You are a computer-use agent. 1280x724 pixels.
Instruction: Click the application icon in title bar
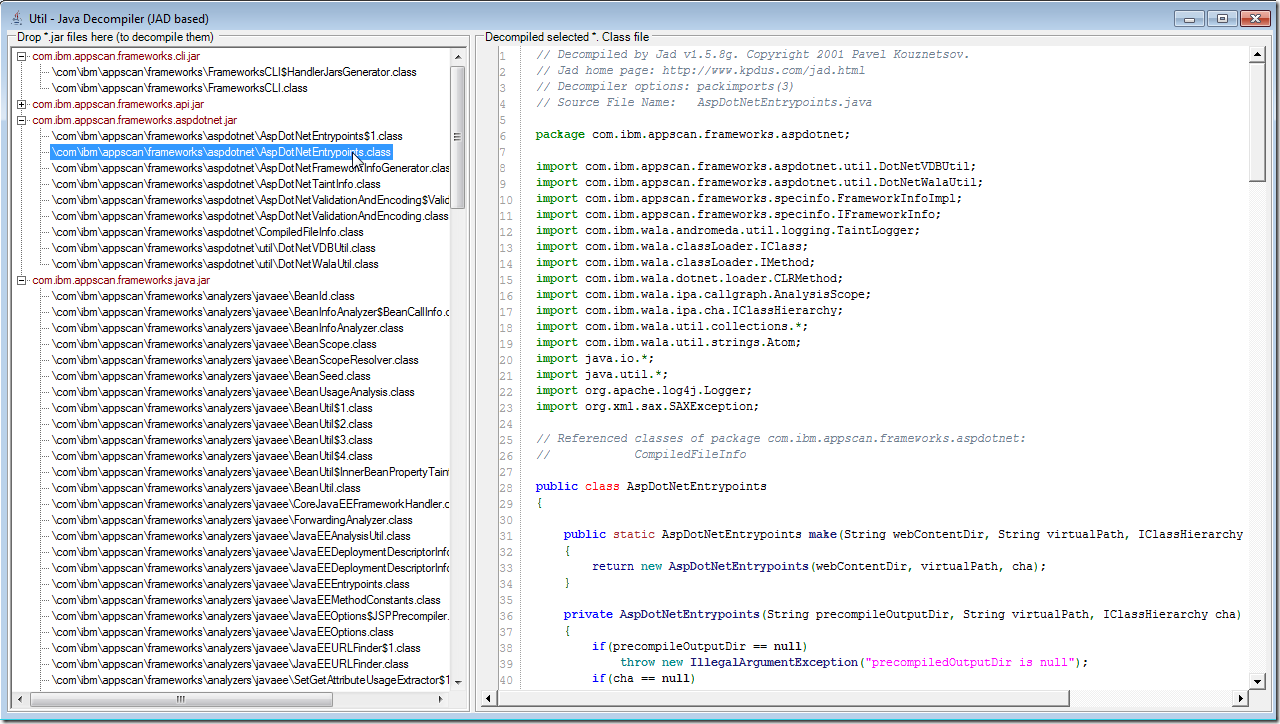point(16,18)
